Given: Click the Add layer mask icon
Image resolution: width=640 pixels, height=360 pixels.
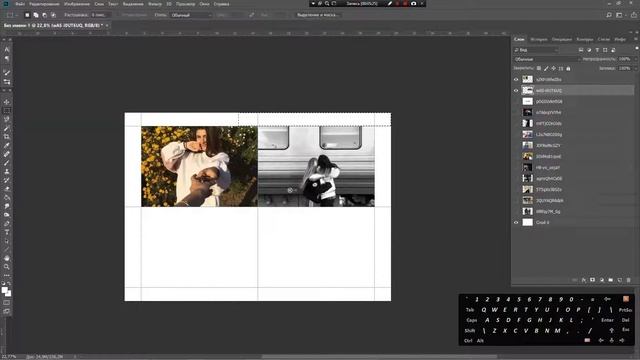Looking at the screenshot, I should [592, 280].
